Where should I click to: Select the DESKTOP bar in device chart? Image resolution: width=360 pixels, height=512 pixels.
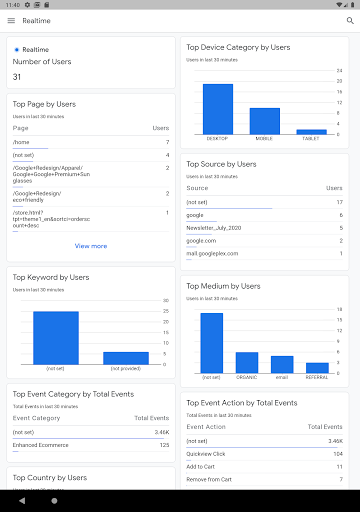pos(218,109)
